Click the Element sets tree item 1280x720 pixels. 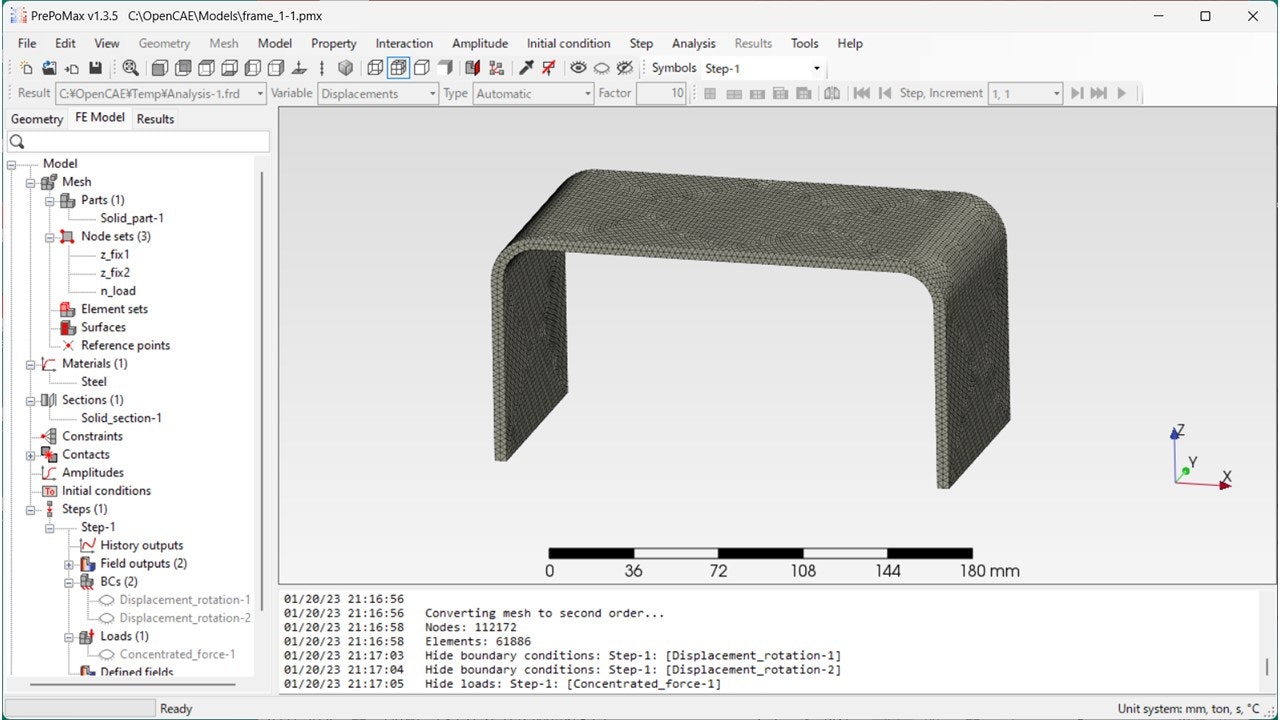114,309
